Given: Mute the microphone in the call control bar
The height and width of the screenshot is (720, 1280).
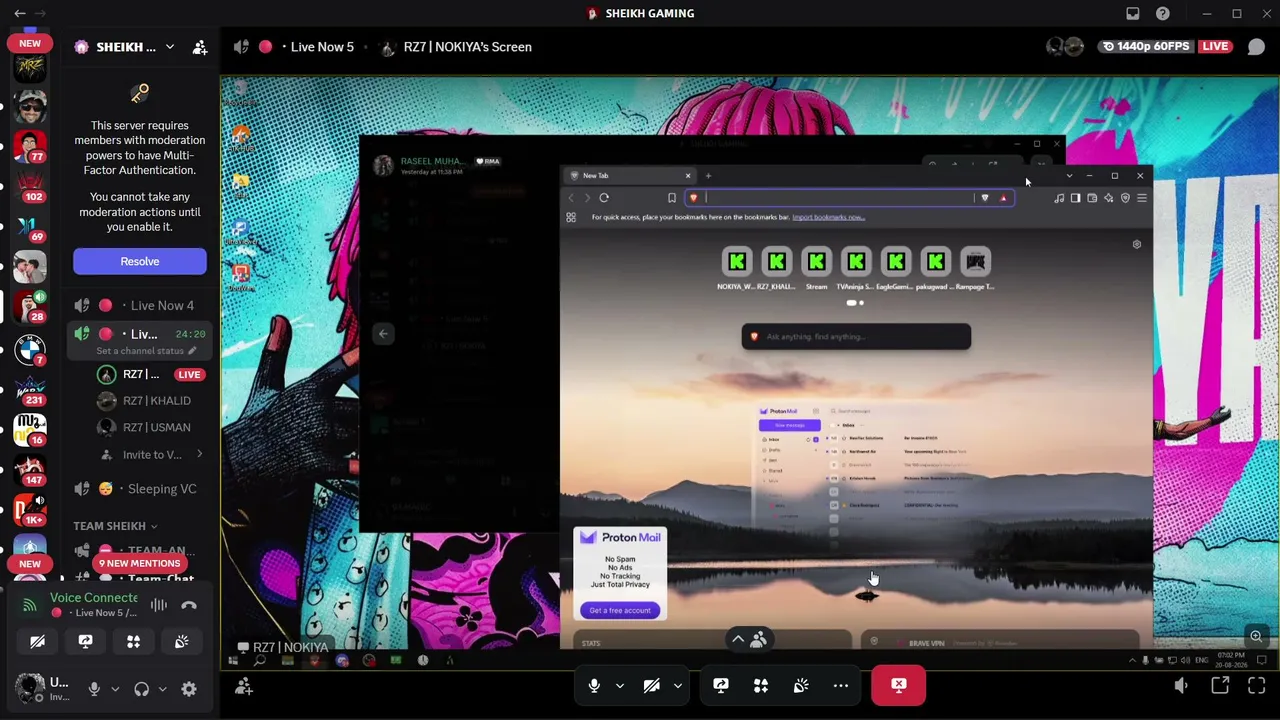Looking at the screenshot, I should pos(594,685).
